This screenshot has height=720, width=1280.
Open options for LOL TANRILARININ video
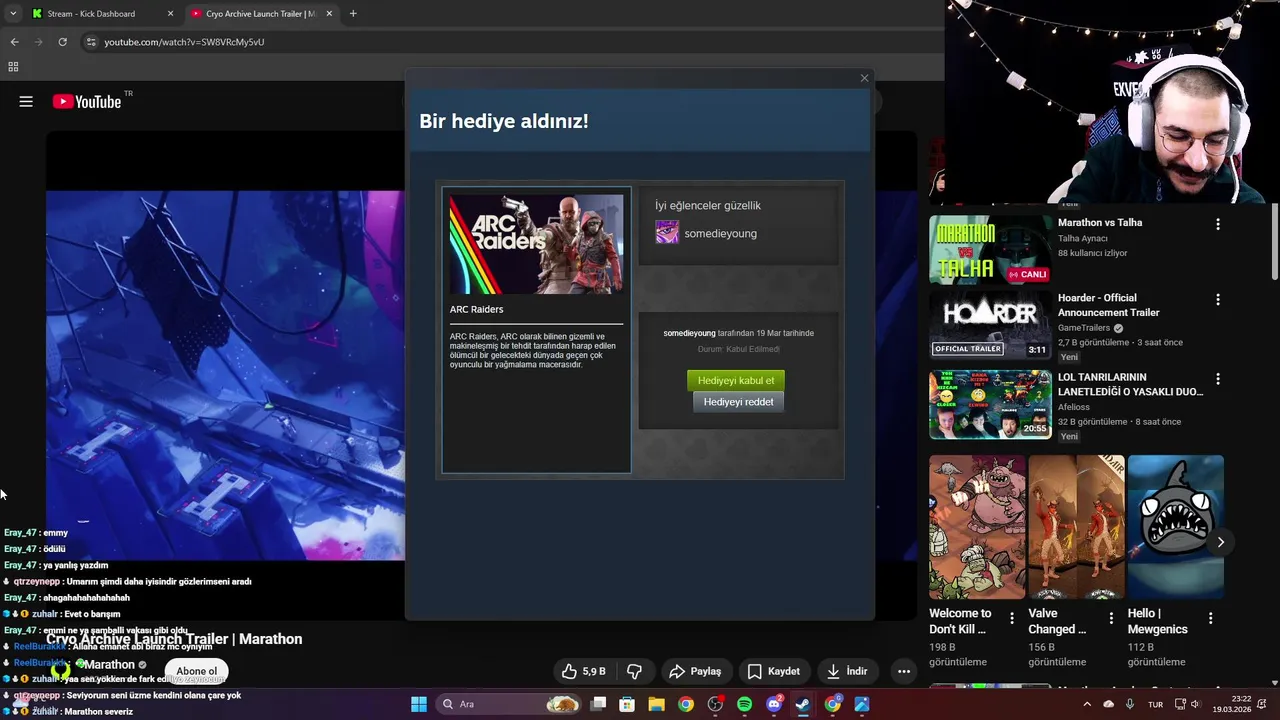click(1217, 380)
